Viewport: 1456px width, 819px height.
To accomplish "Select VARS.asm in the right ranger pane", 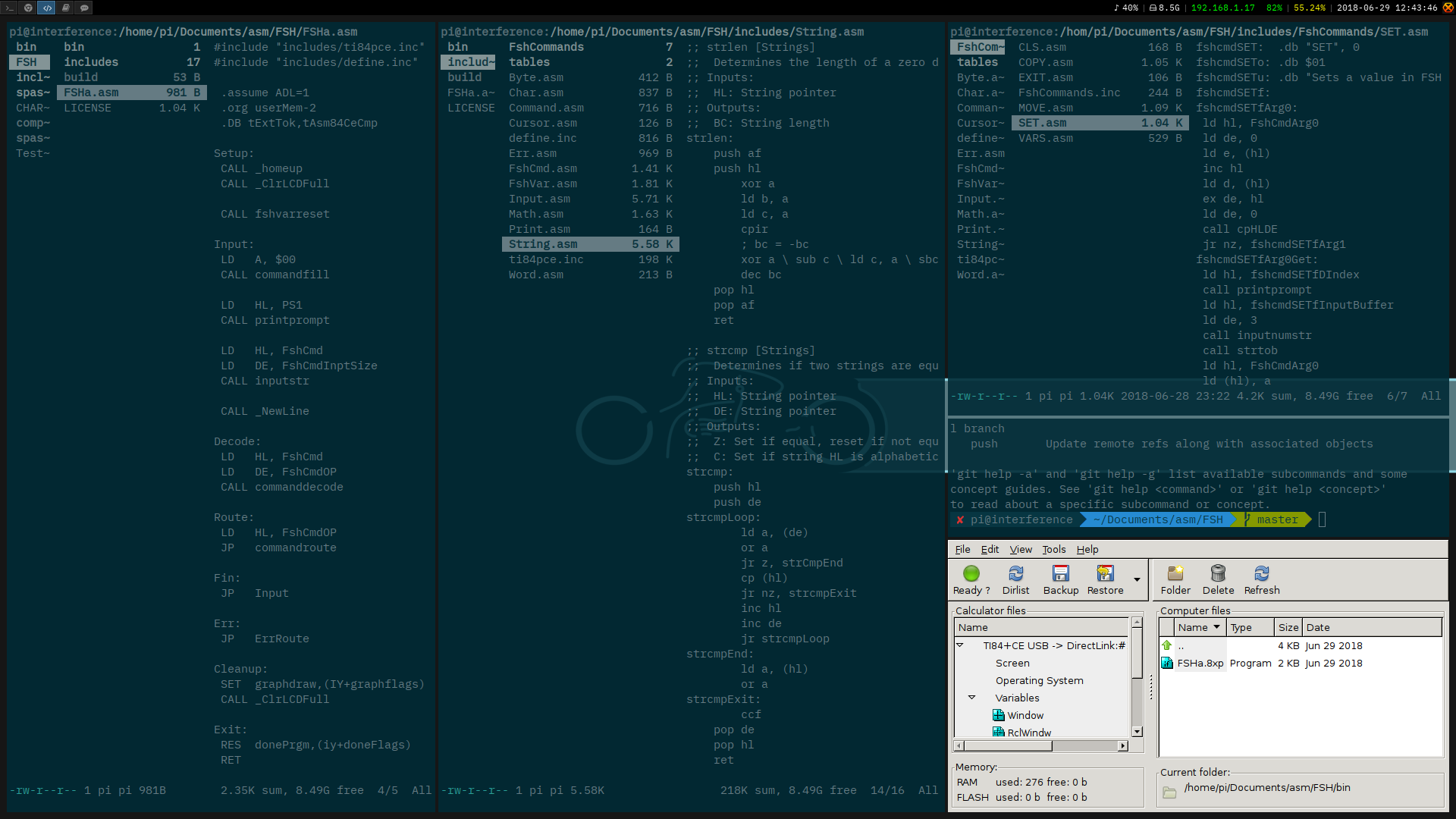I will (1100, 138).
